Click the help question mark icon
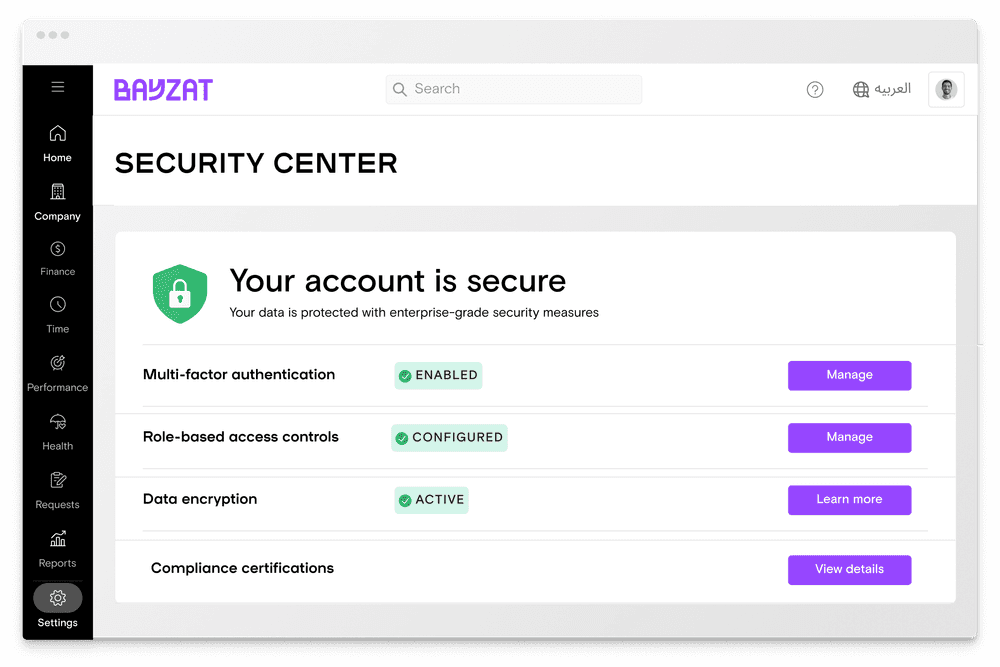Viewport: 1000px width, 667px height. coord(815,89)
